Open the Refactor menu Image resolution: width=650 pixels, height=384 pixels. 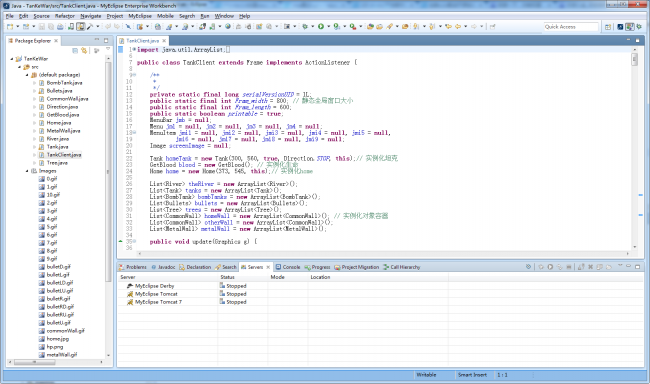[x=65, y=16]
